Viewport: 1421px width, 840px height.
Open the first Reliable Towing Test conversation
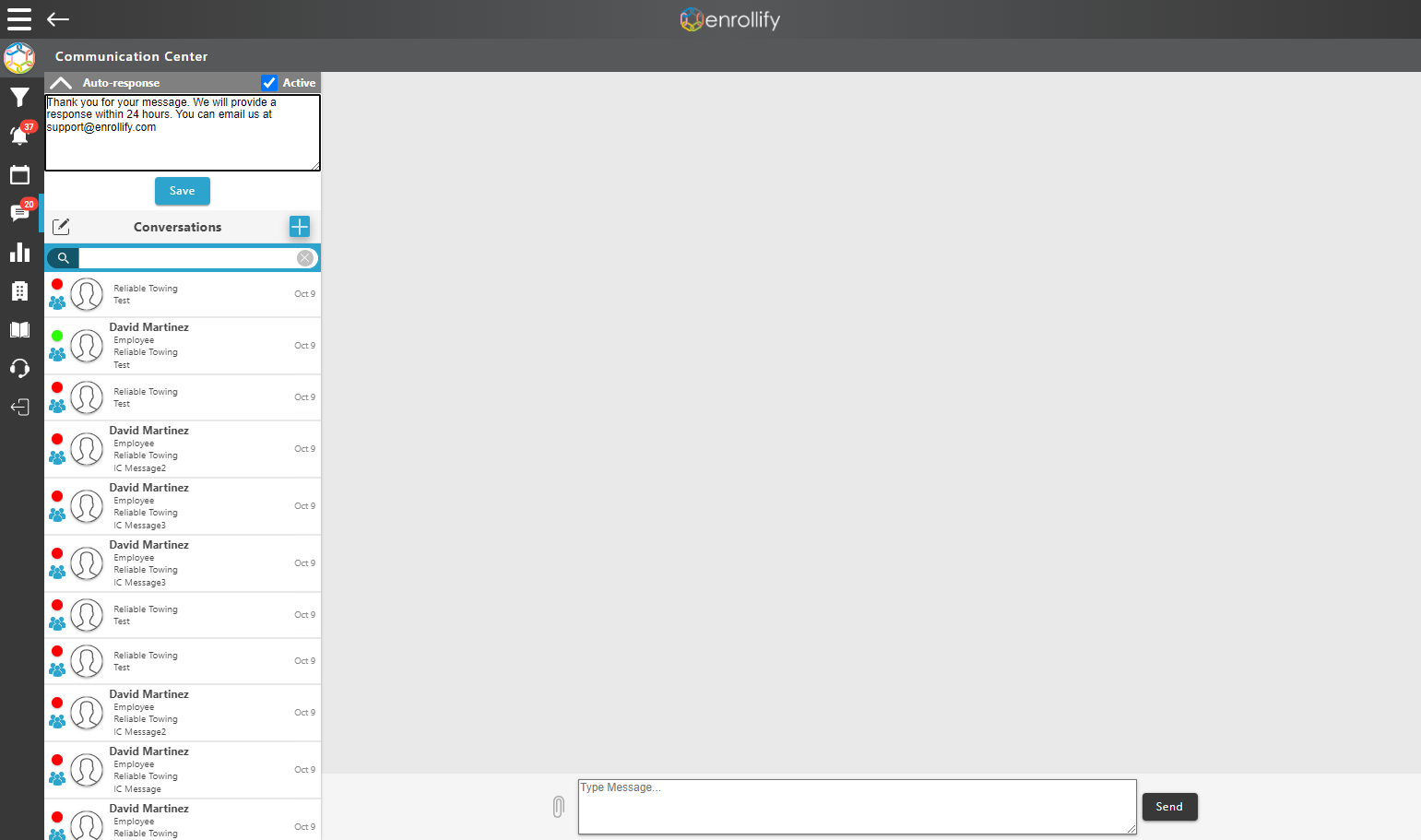pyautogui.click(x=183, y=294)
